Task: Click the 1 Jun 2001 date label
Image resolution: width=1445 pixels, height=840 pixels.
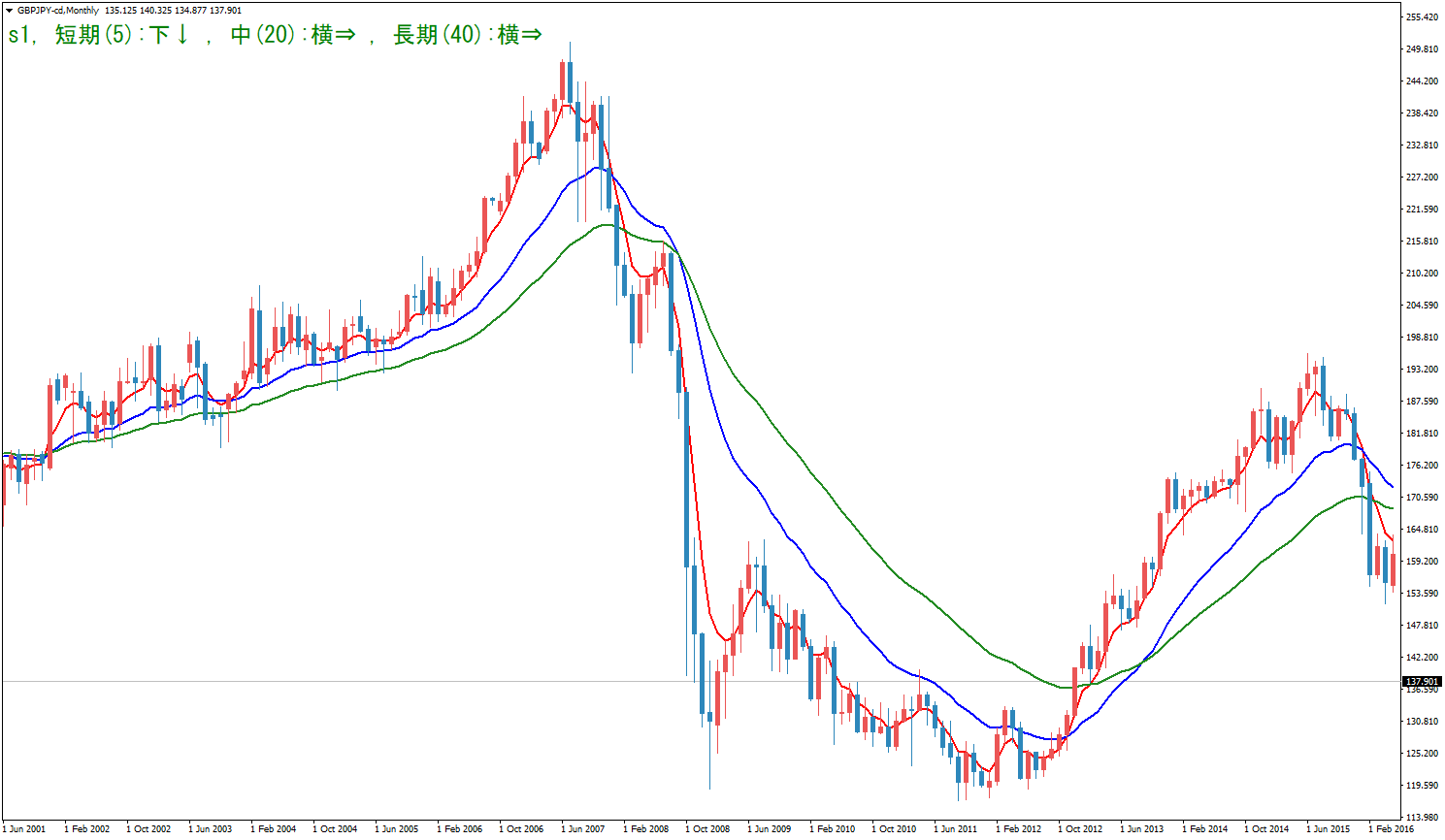Action: point(24,829)
